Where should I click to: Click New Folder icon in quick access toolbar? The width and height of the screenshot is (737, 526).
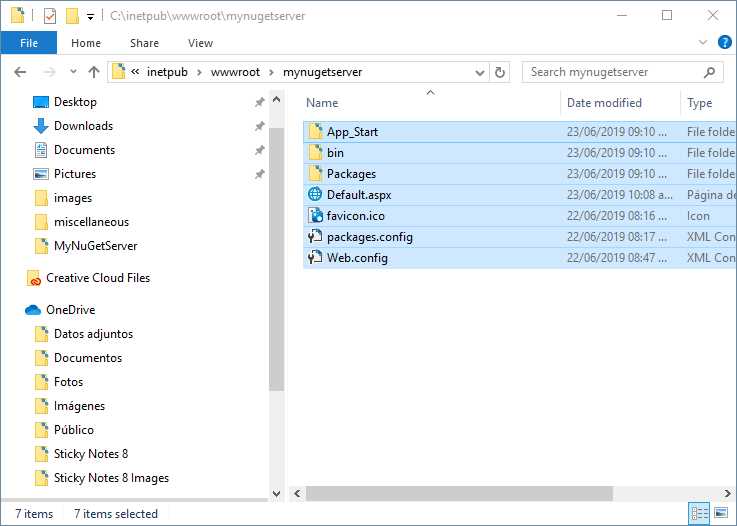point(72,16)
